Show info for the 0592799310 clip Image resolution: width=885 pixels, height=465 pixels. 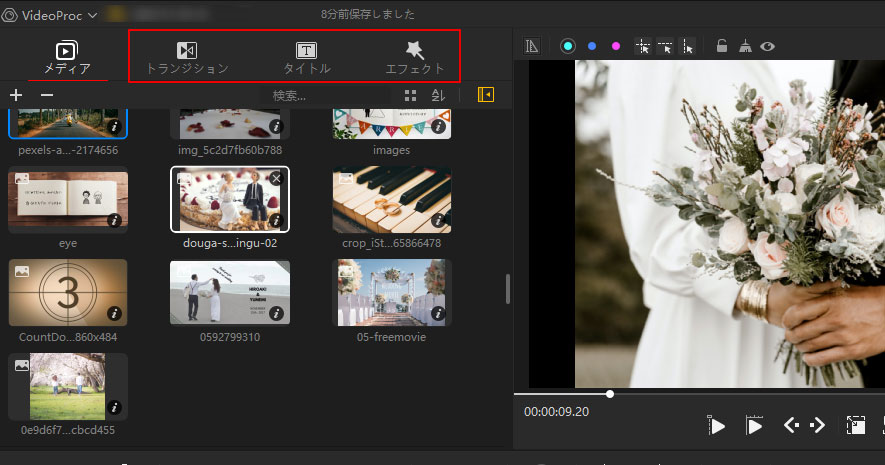[276, 313]
